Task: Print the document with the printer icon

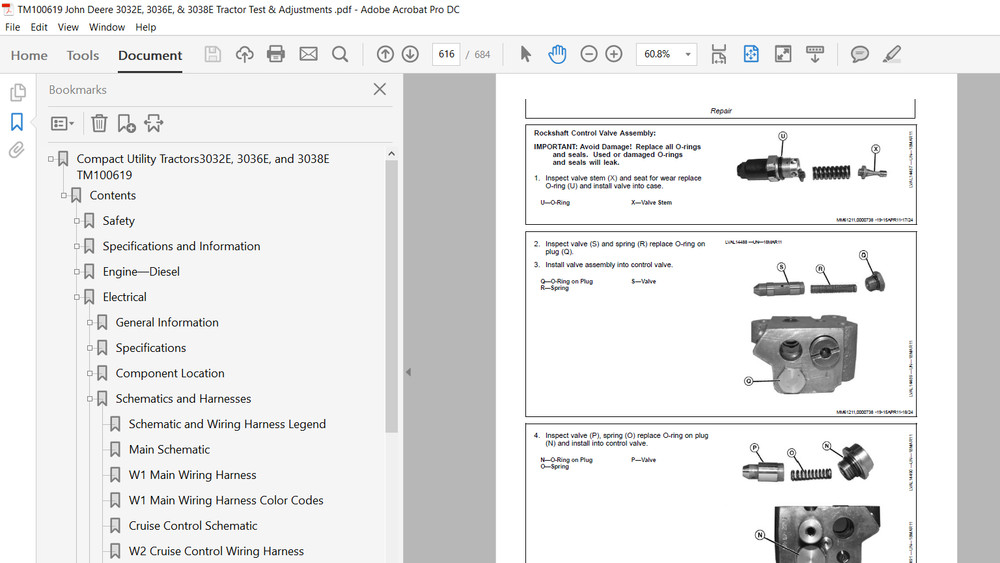Action: click(x=276, y=54)
